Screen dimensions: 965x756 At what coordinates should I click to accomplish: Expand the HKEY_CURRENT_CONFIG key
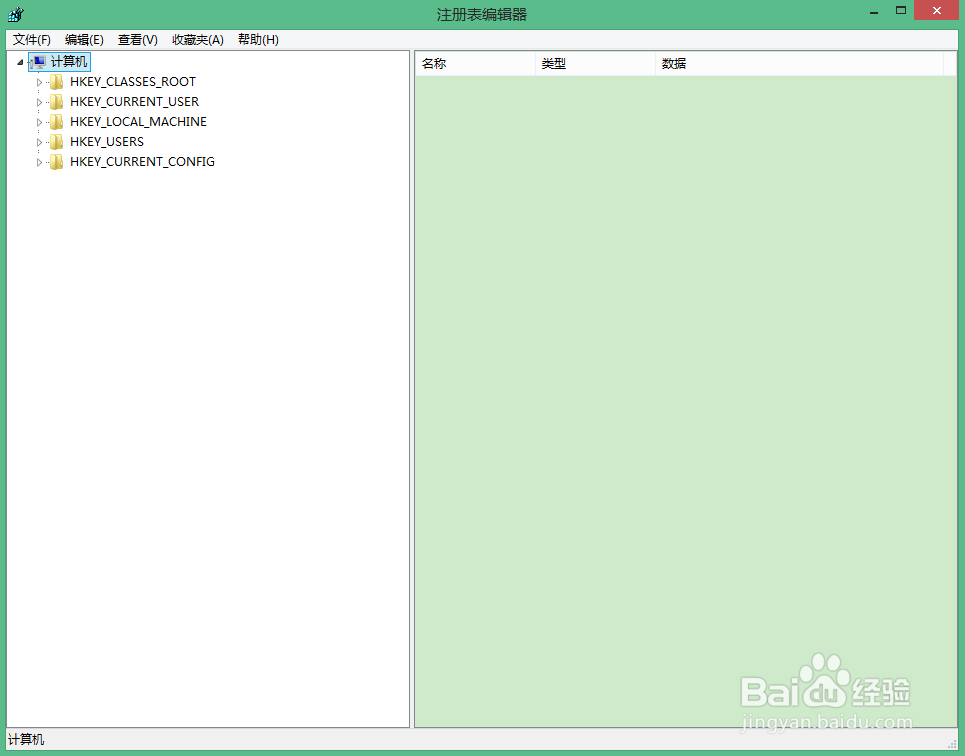point(39,162)
